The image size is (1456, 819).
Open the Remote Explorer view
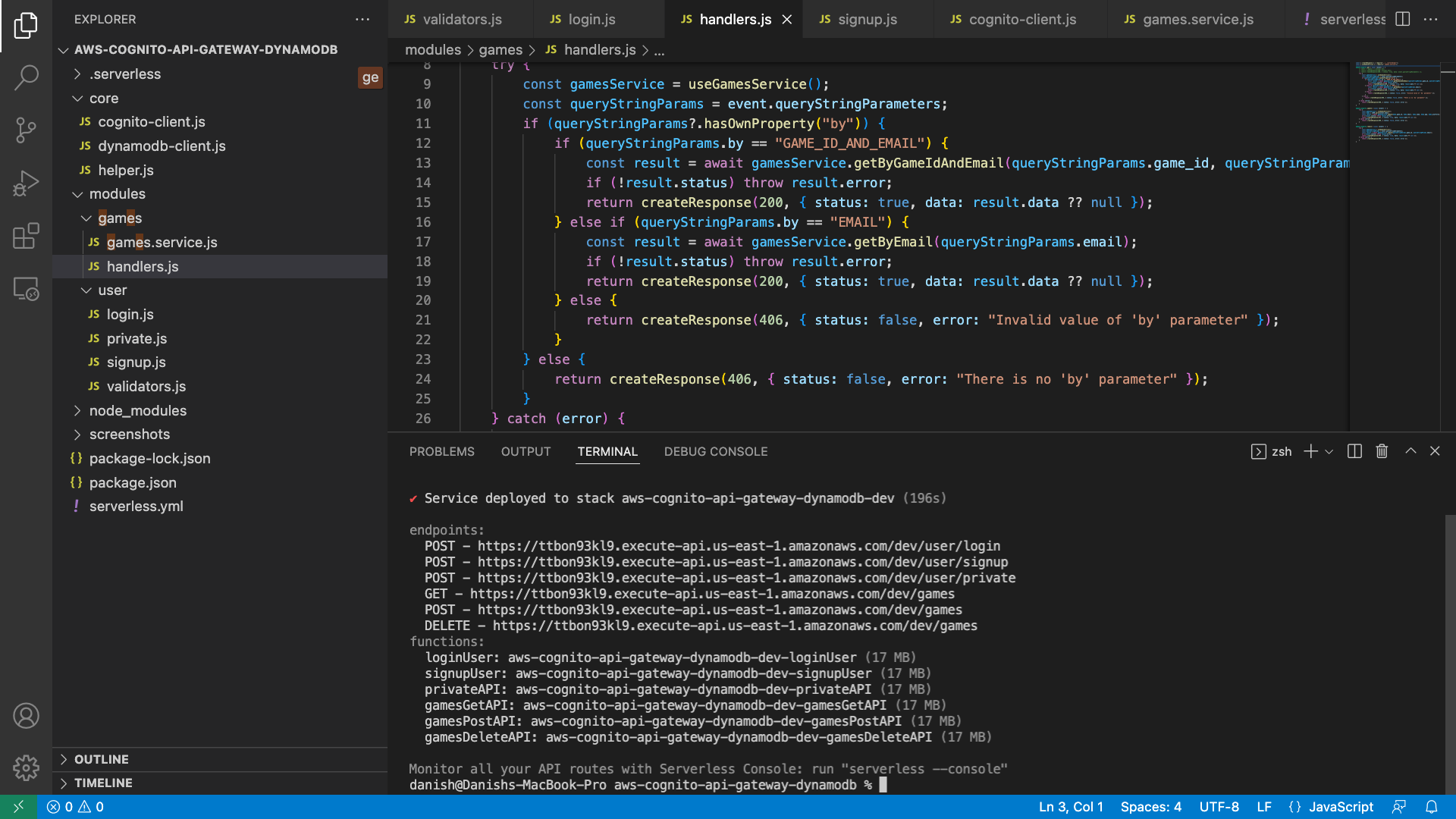(x=26, y=289)
